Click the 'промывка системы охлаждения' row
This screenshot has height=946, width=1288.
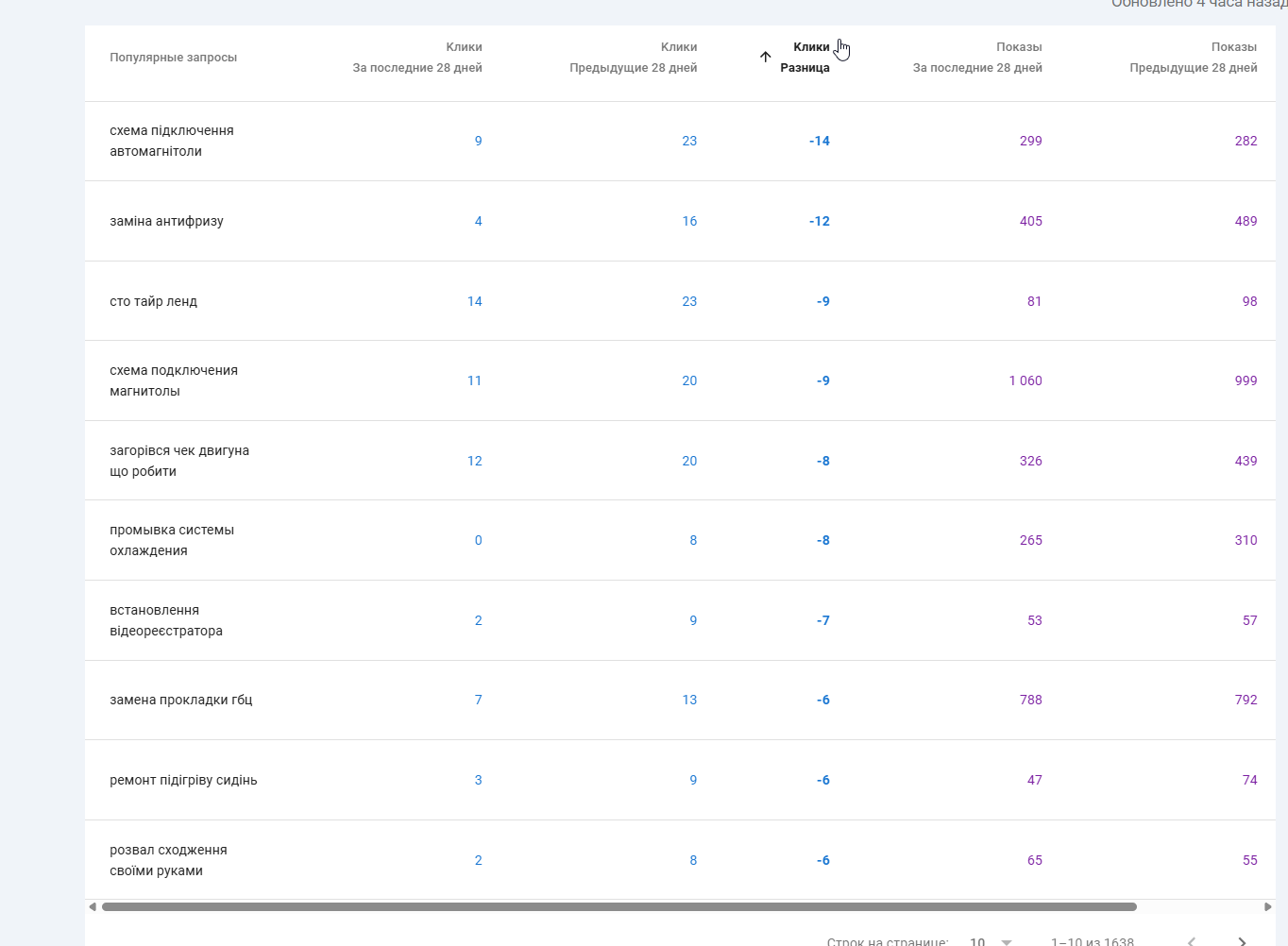[171, 540]
